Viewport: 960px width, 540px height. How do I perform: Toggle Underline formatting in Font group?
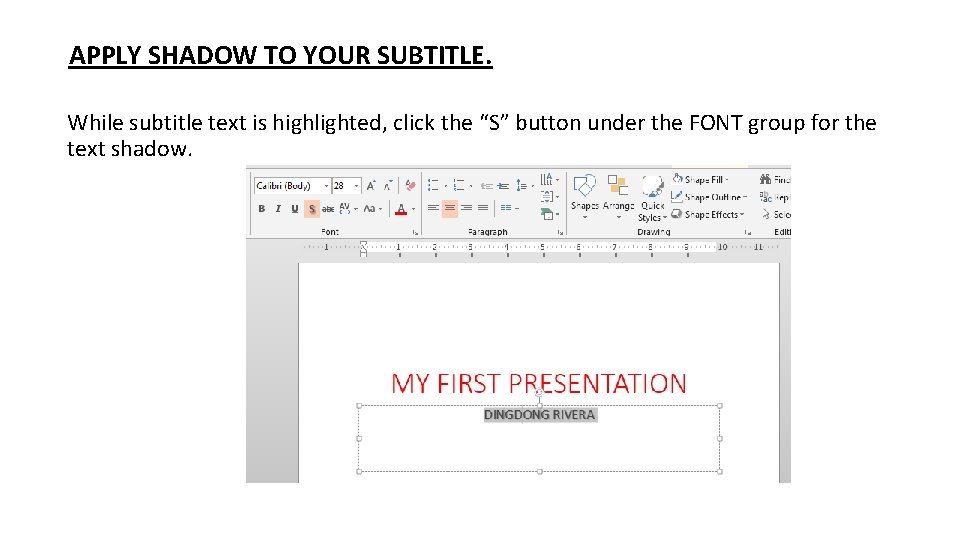[294, 209]
